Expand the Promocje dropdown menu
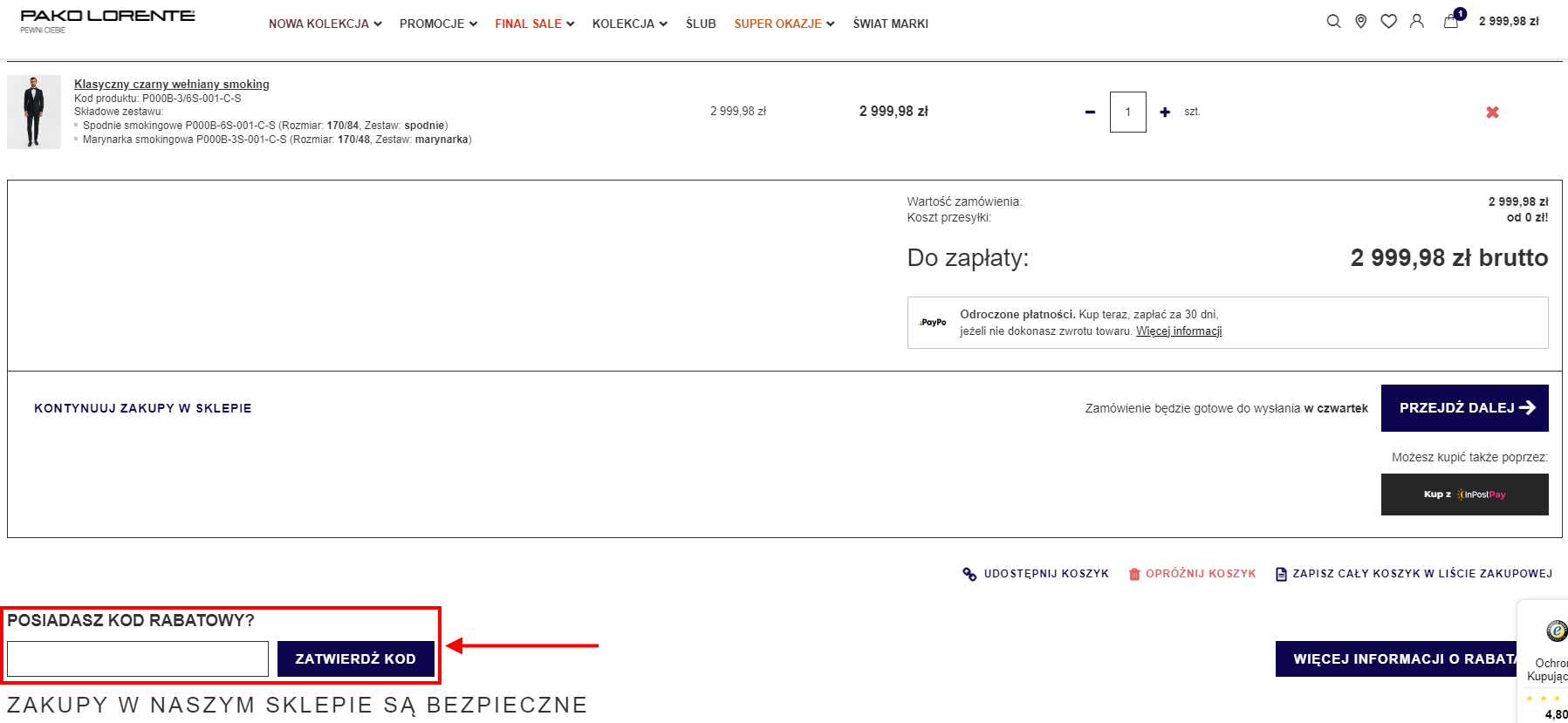1568x723 pixels. point(438,24)
